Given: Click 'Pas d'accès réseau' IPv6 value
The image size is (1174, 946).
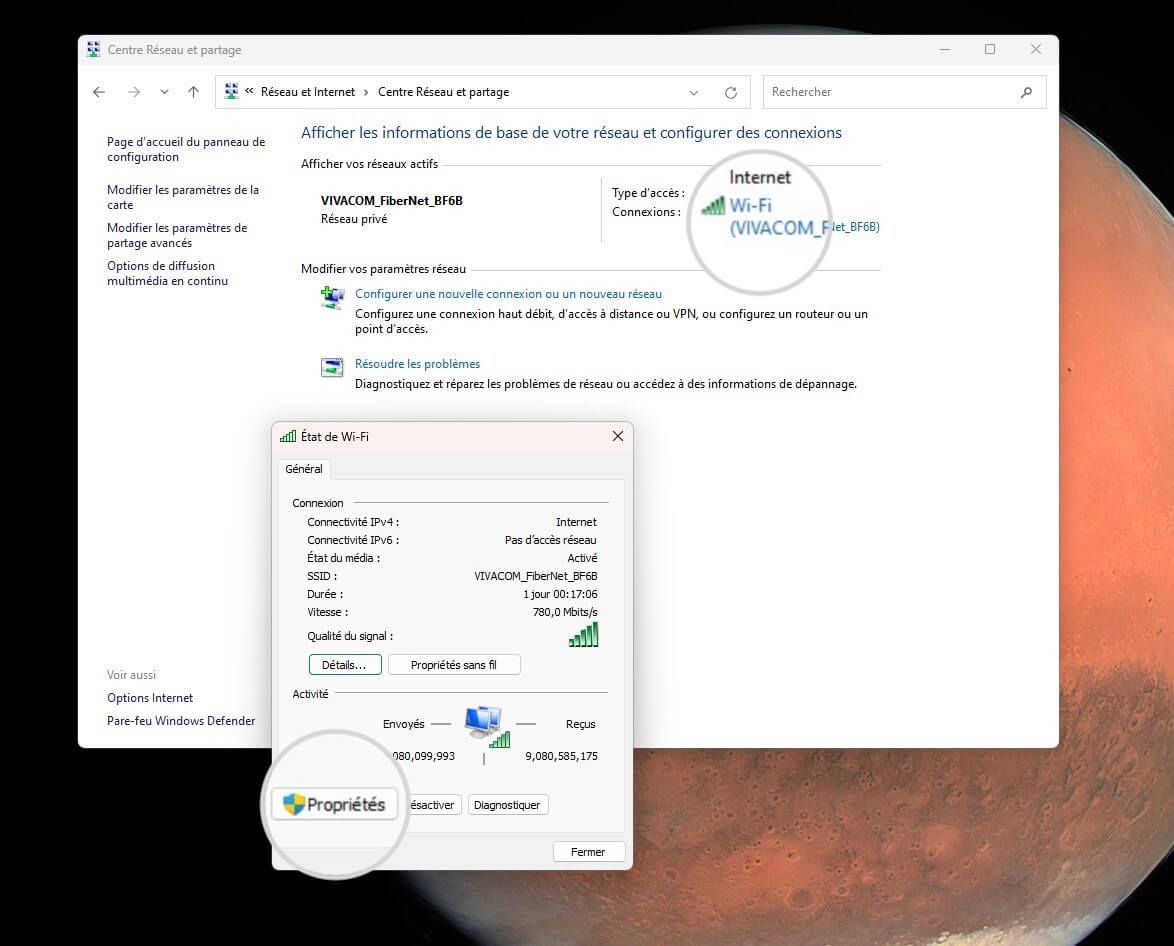Looking at the screenshot, I should [550, 540].
